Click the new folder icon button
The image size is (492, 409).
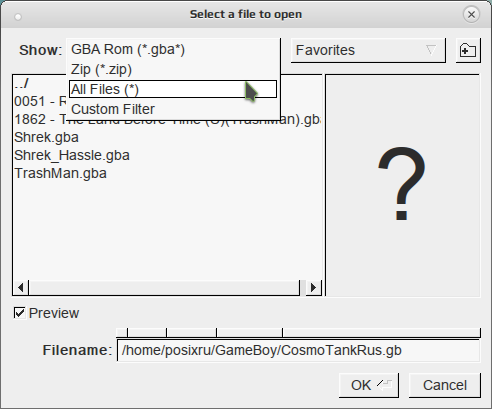[x=468, y=50]
